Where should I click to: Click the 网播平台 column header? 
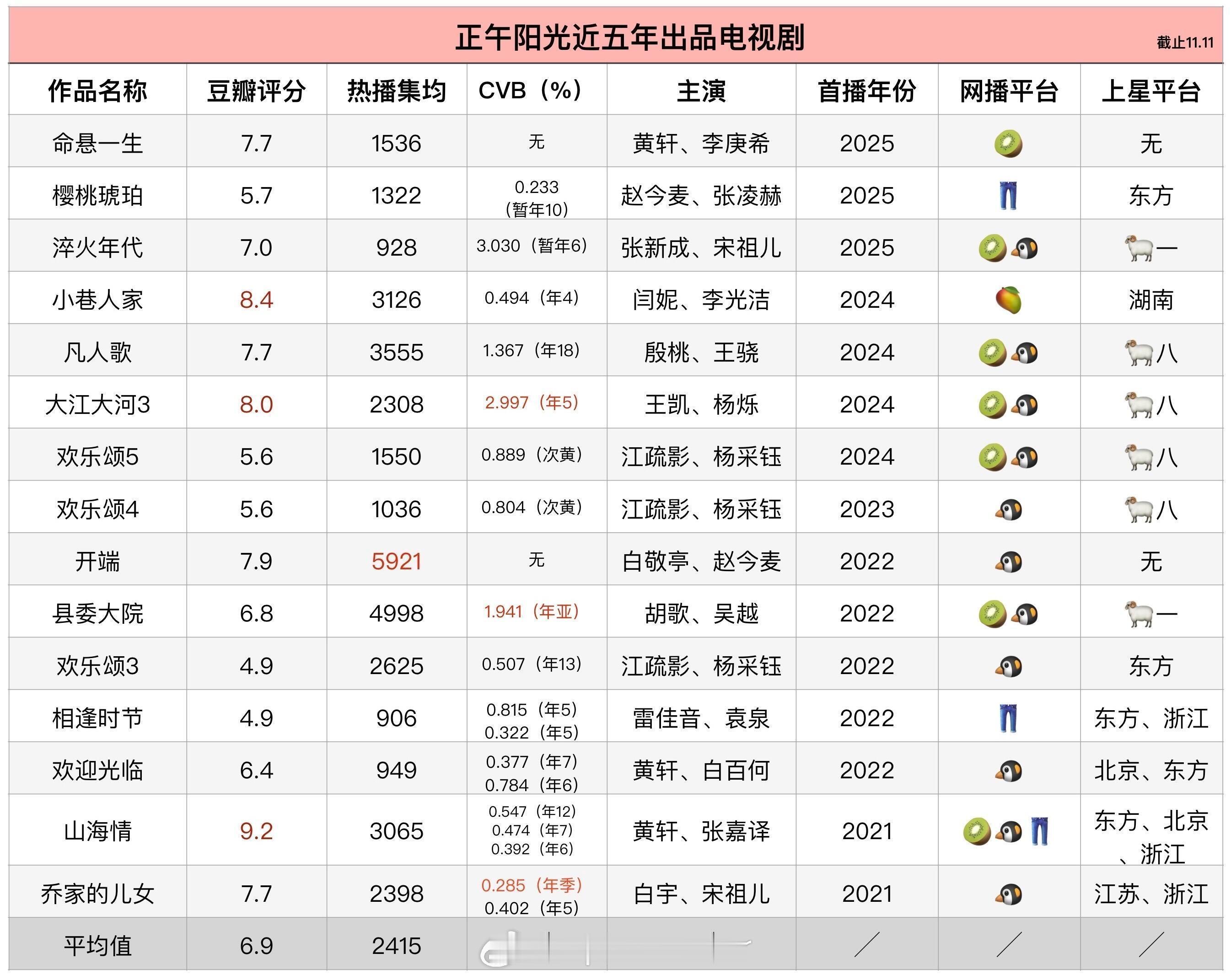pyautogui.click(x=1009, y=91)
